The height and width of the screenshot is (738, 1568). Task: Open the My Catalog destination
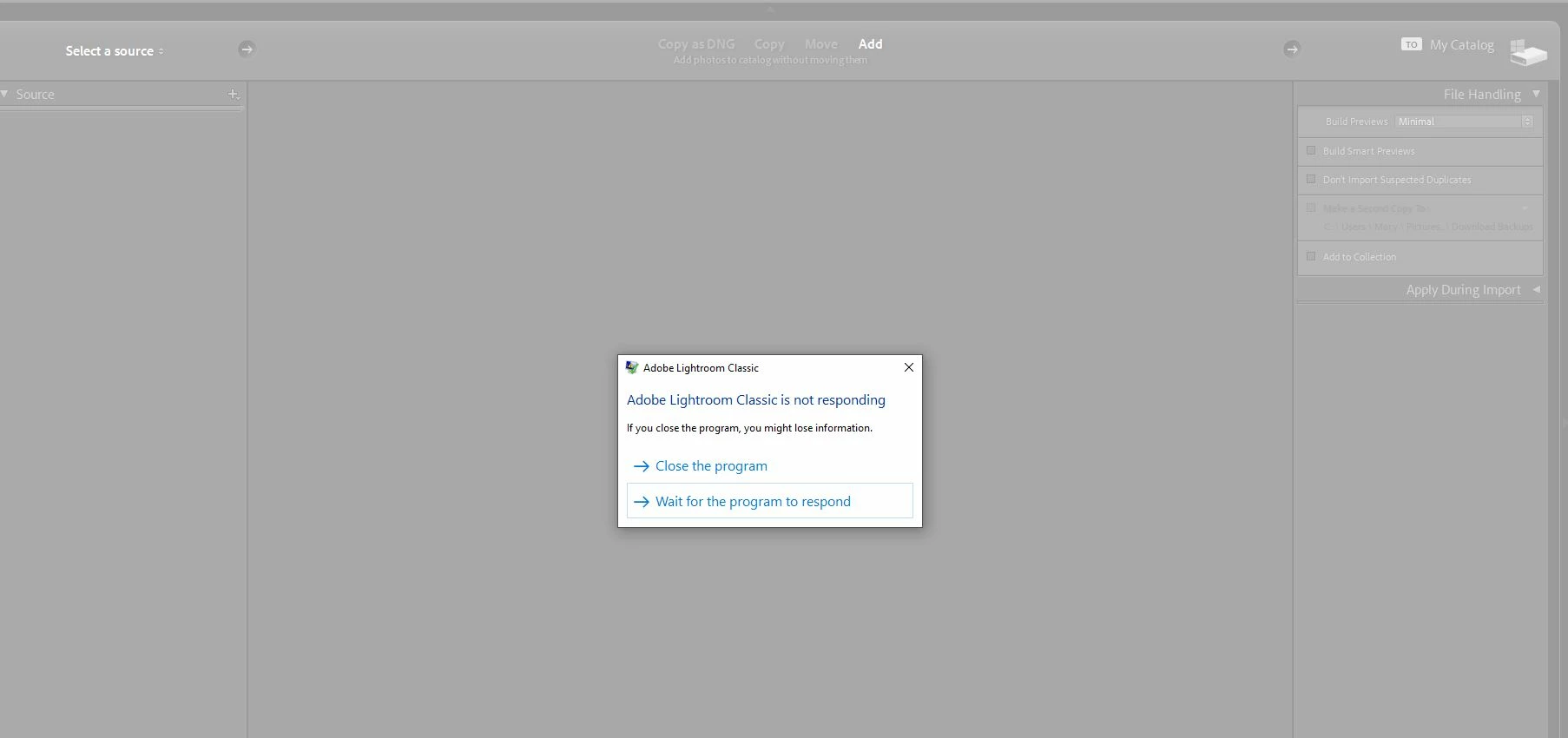point(1462,45)
